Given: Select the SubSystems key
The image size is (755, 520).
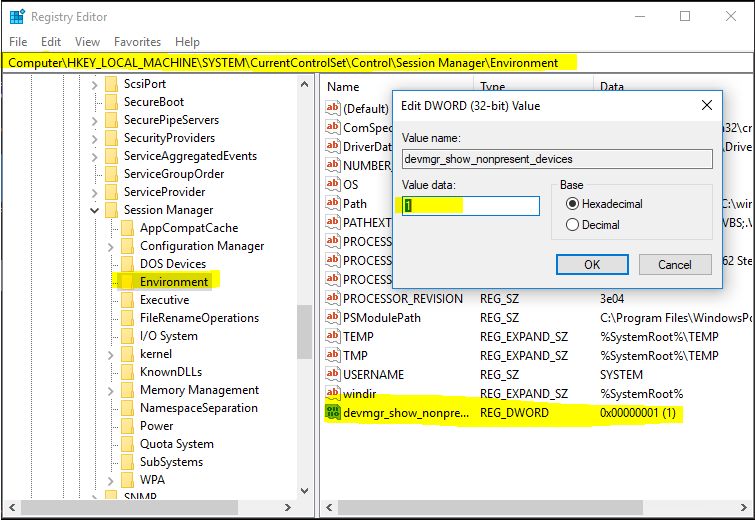Looking at the screenshot, I should 171,462.
